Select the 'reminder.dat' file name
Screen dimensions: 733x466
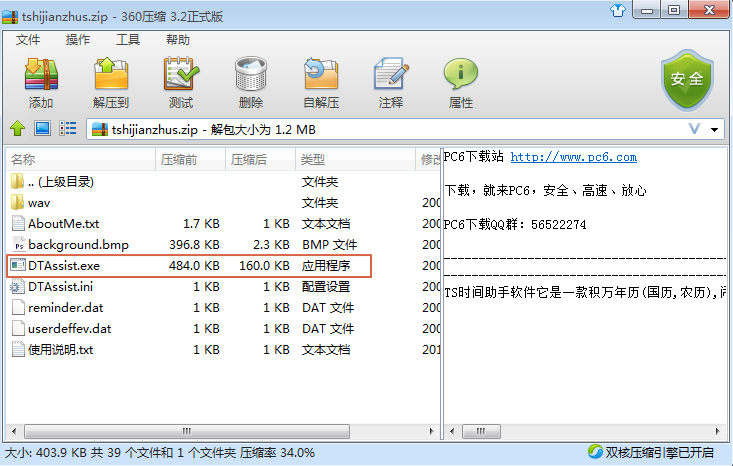[65, 308]
